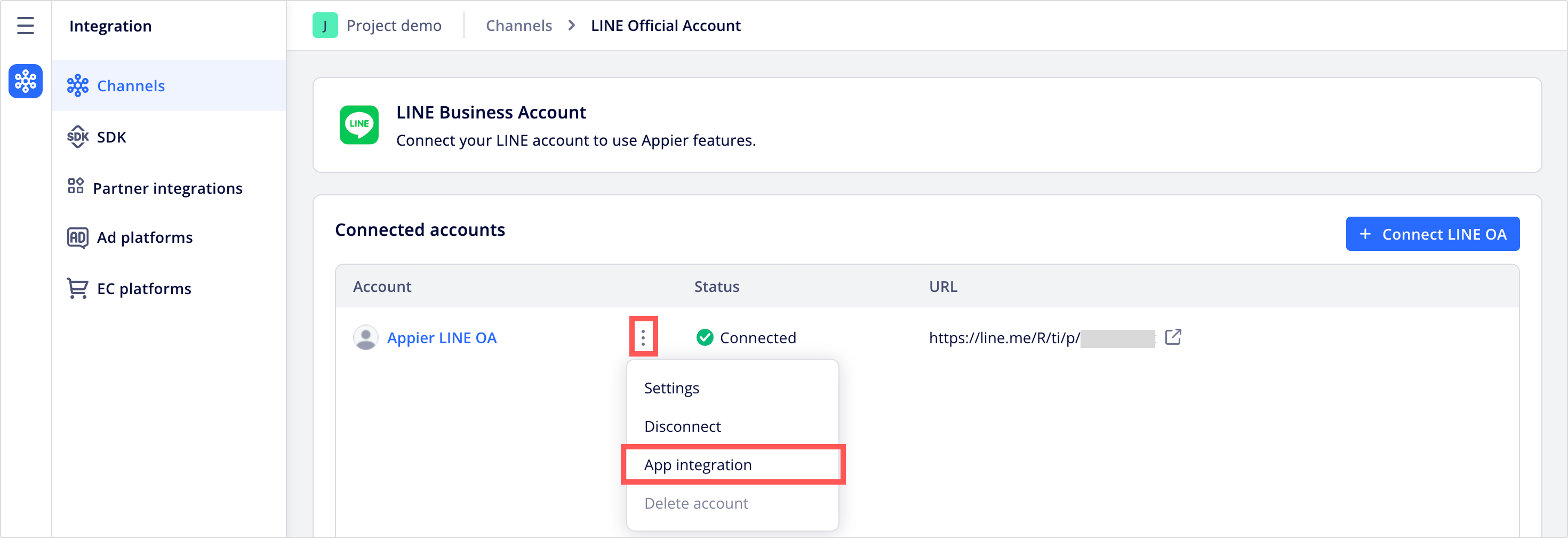This screenshot has width=1568, height=538.
Task: Click the AD platforms icon
Action: [x=78, y=237]
